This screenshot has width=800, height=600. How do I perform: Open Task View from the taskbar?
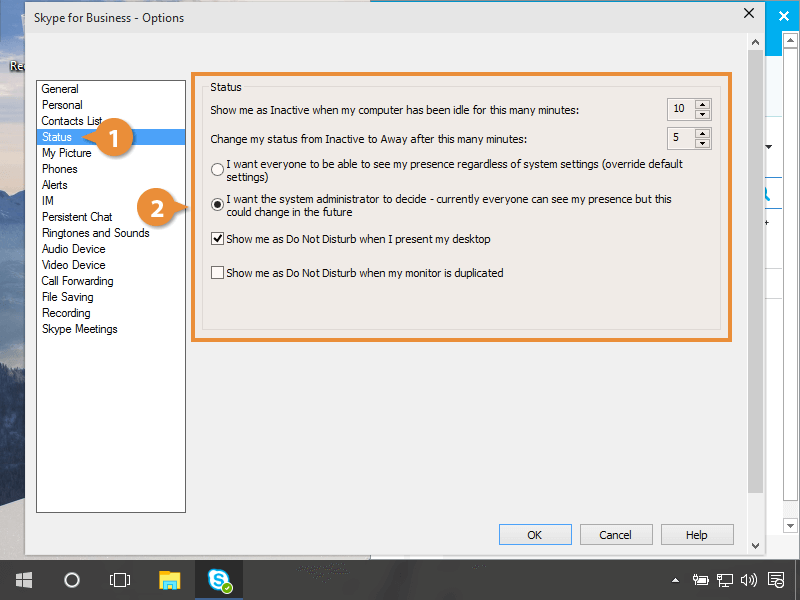[x=120, y=580]
